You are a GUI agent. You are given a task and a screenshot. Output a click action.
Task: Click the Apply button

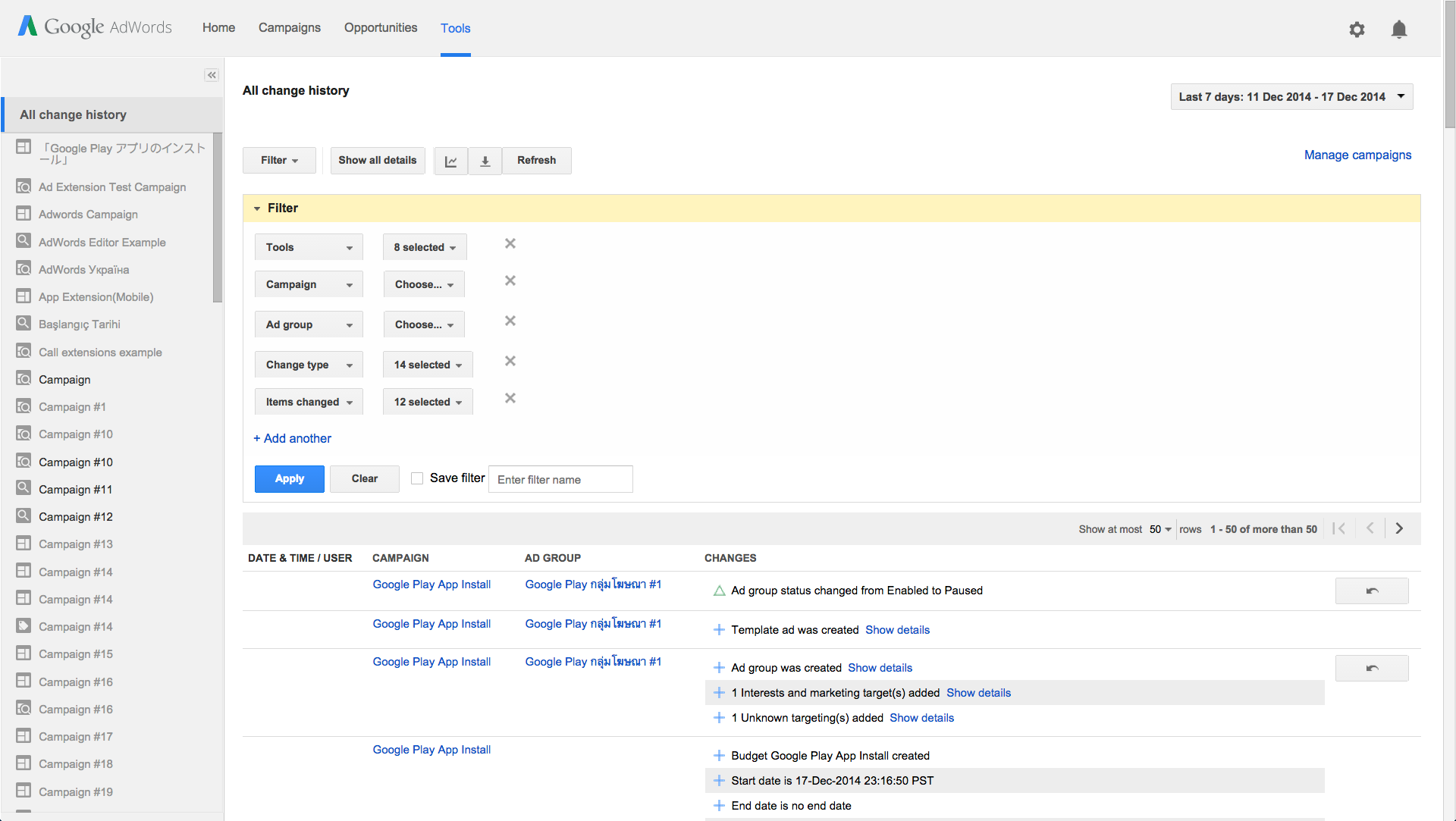click(x=289, y=478)
